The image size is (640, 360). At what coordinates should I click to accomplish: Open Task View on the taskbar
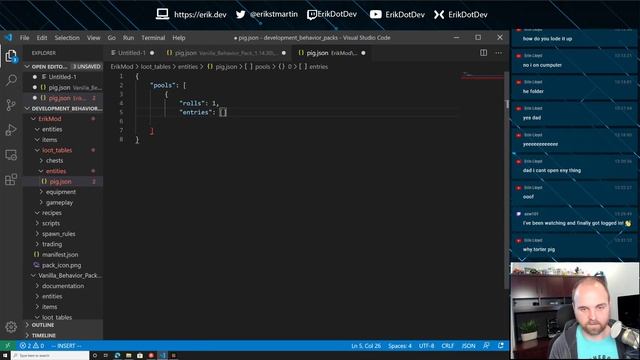coord(106,356)
